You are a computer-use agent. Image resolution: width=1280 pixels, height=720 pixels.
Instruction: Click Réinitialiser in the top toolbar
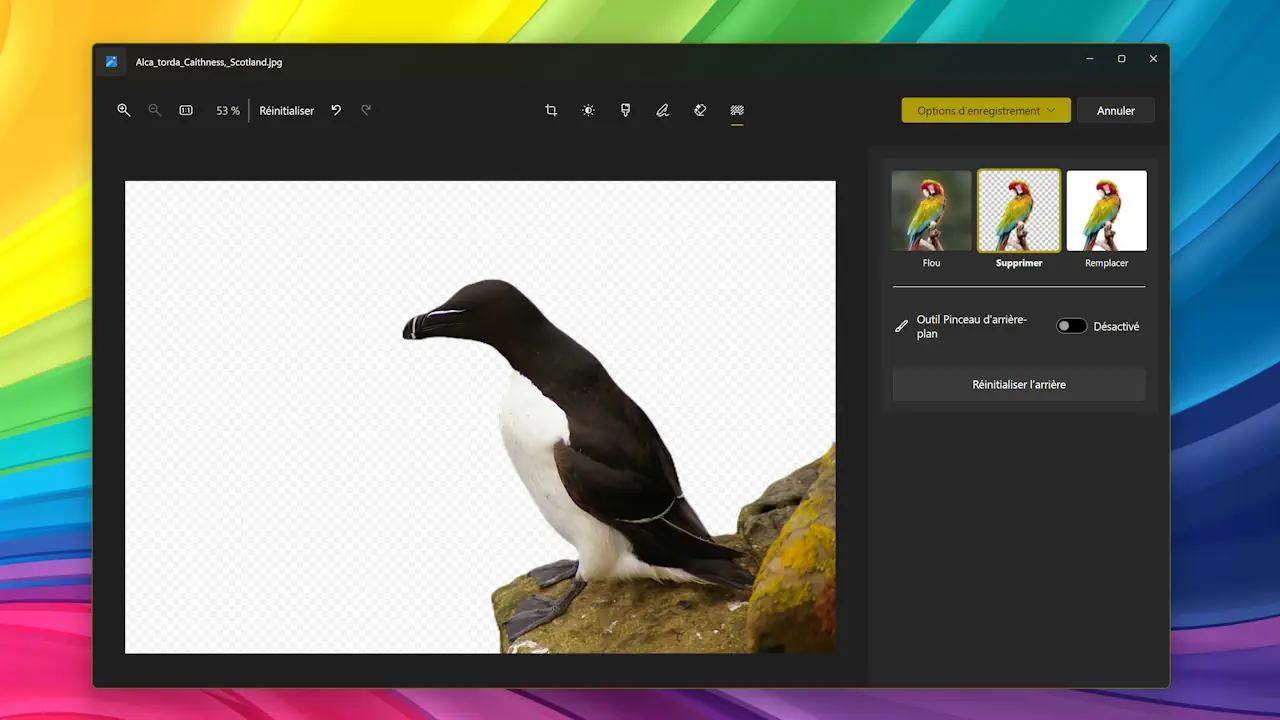pos(287,110)
